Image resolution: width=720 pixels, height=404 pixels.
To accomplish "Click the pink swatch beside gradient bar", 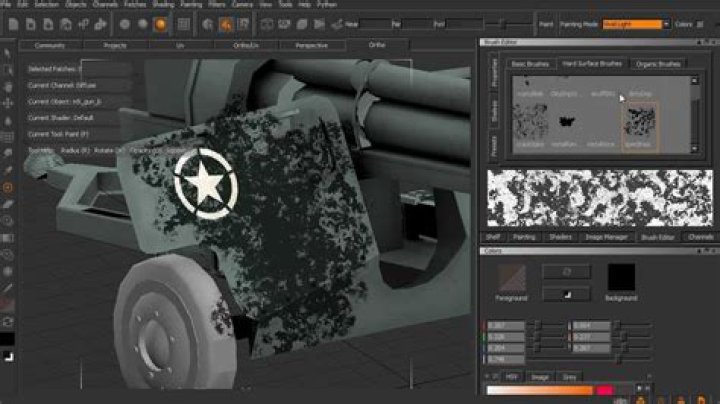I will [605, 390].
